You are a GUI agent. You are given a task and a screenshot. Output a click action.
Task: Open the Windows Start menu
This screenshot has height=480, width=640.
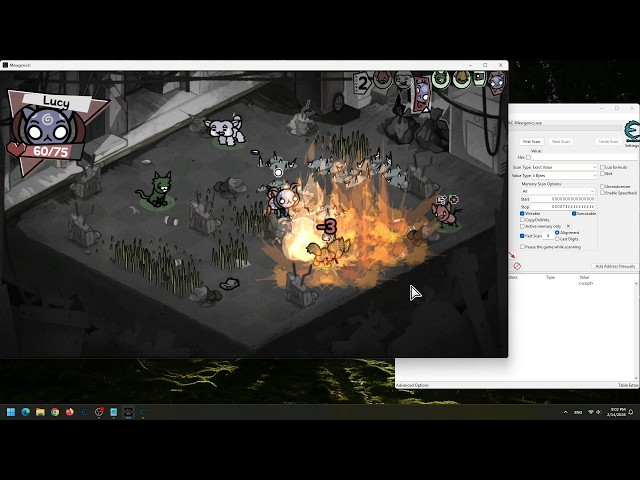[11, 412]
